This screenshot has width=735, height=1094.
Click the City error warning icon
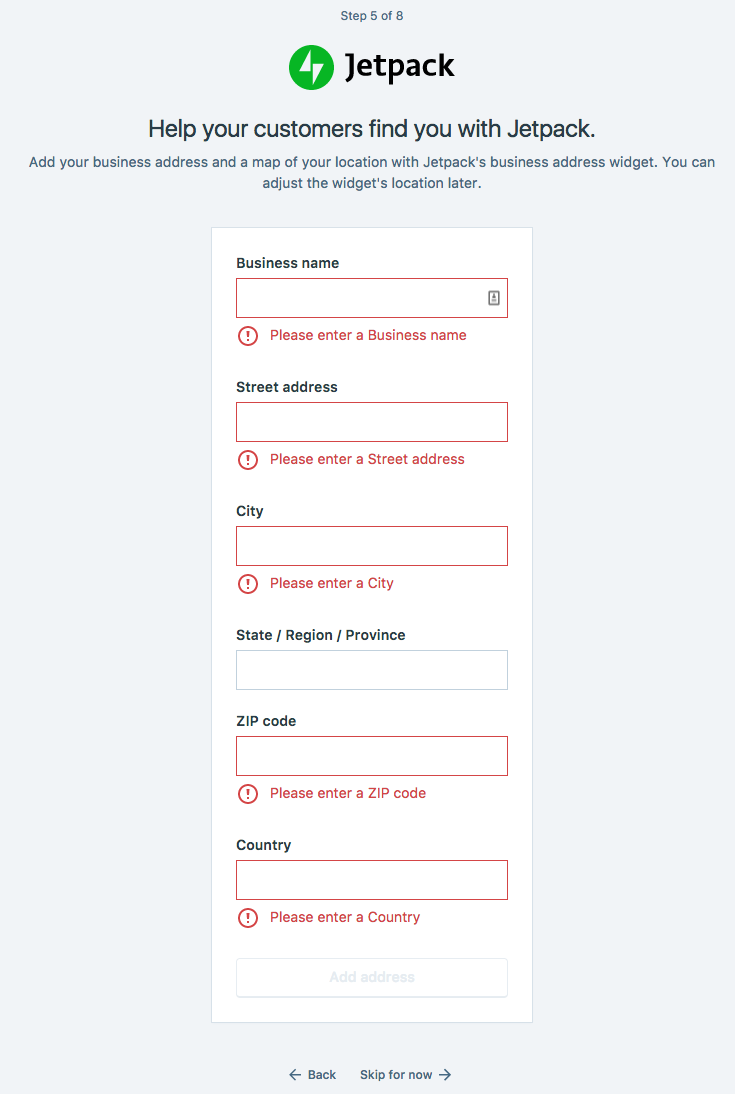(248, 584)
